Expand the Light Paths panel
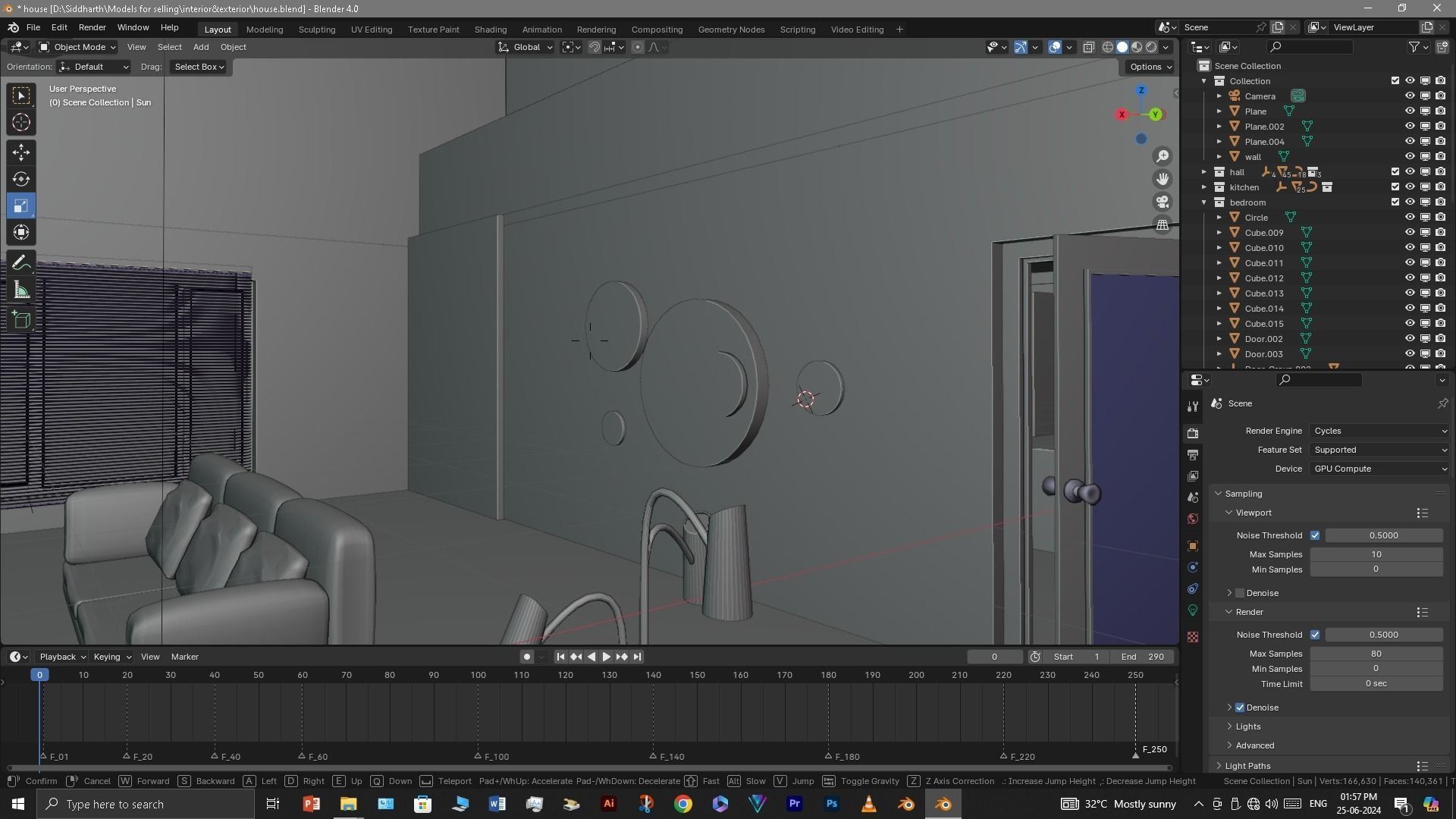 (1247, 766)
